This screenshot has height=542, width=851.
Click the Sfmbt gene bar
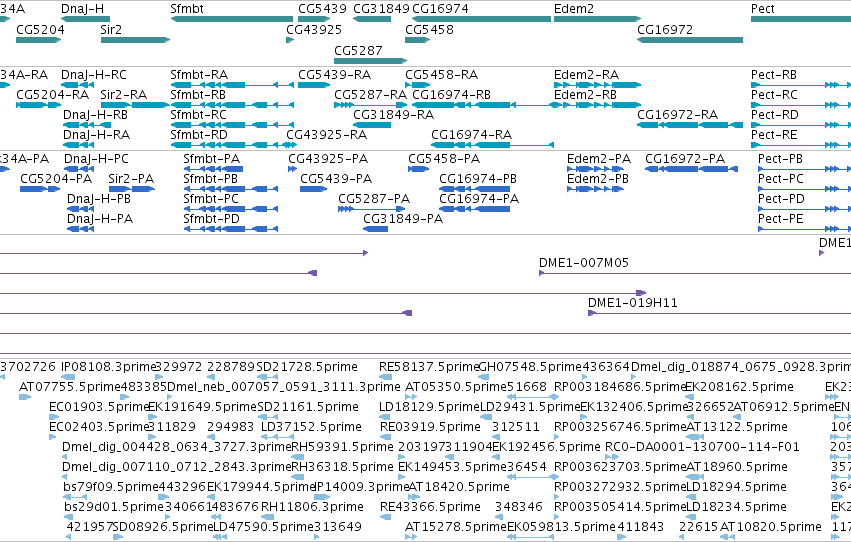(x=232, y=19)
